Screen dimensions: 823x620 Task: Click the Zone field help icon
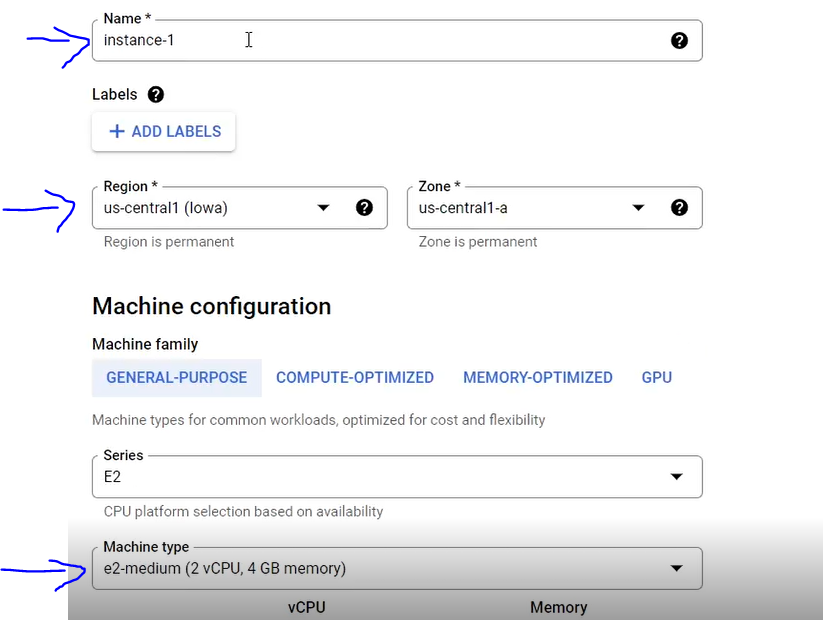pos(679,207)
